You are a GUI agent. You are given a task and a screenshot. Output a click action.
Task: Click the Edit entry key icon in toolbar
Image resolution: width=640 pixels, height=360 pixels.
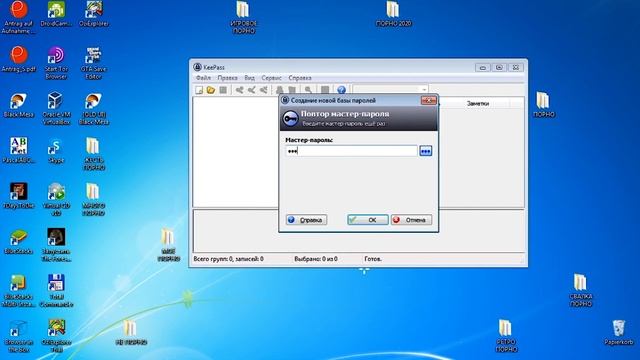[252, 90]
